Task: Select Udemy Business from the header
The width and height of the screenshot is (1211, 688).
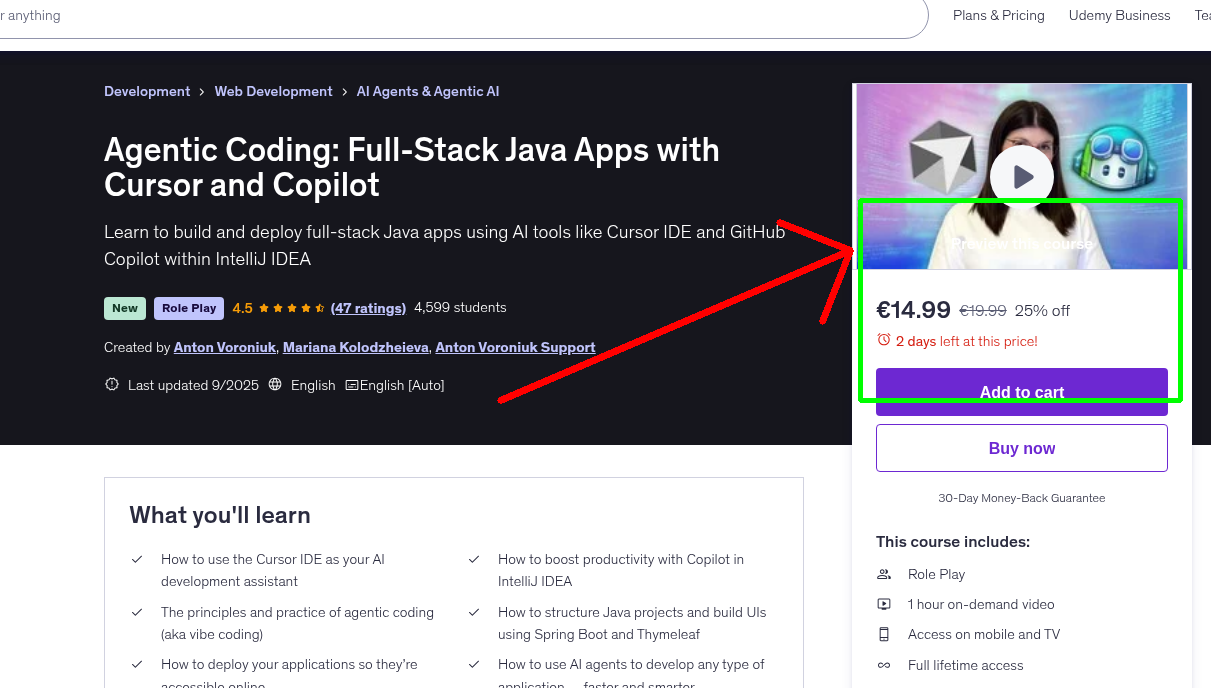Action: (1119, 15)
